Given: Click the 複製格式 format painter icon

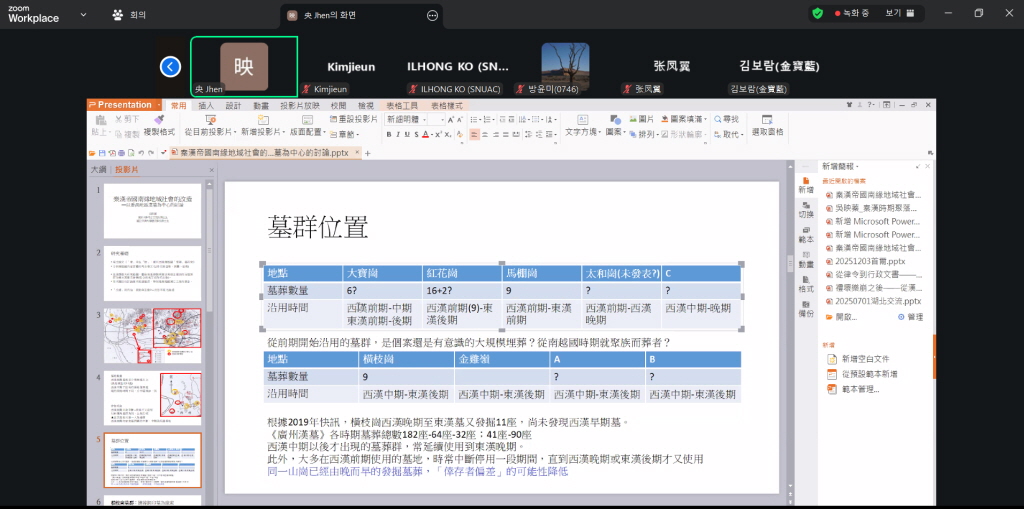Looking at the screenshot, I should (x=159, y=123).
